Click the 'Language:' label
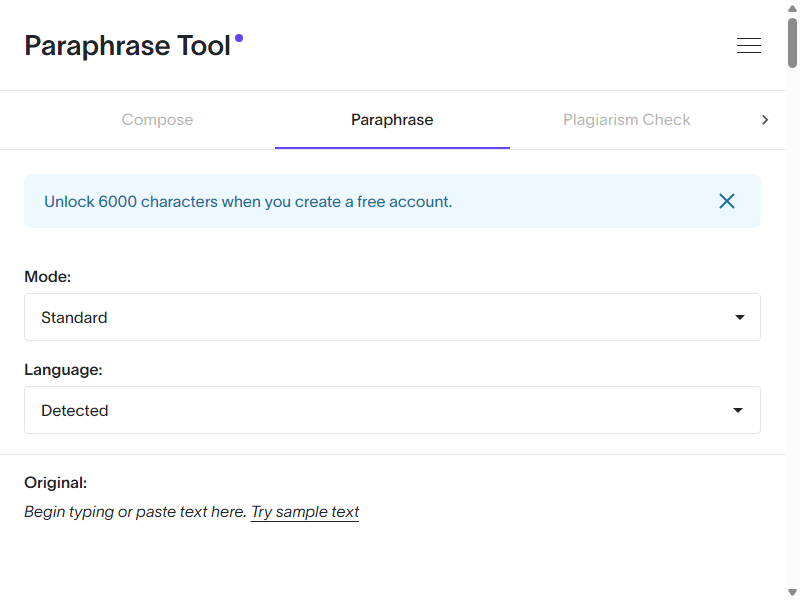Image resolution: width=800 pixels, height=600 pixels. [63, 370]
